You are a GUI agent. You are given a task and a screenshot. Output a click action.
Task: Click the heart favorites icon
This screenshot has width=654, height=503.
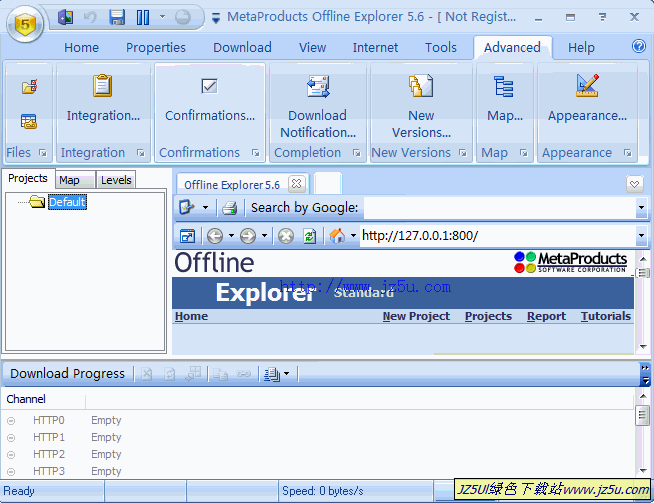[x=634, y=184]
